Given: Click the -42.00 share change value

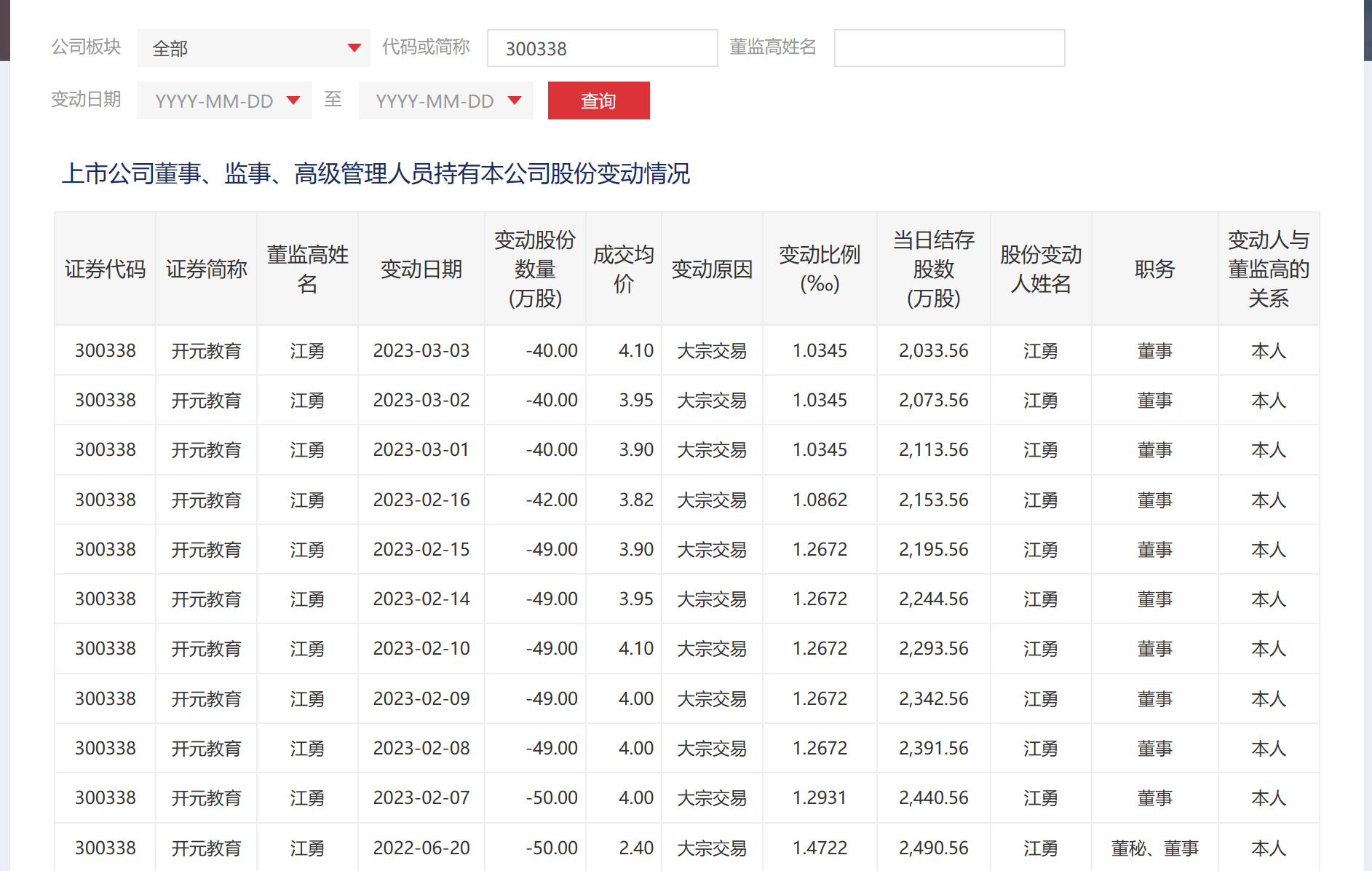Looking at the screenshot, I should point(552,500).
